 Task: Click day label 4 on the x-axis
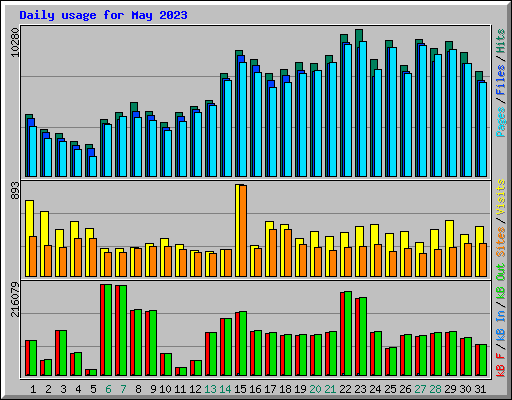pos(78,389)
